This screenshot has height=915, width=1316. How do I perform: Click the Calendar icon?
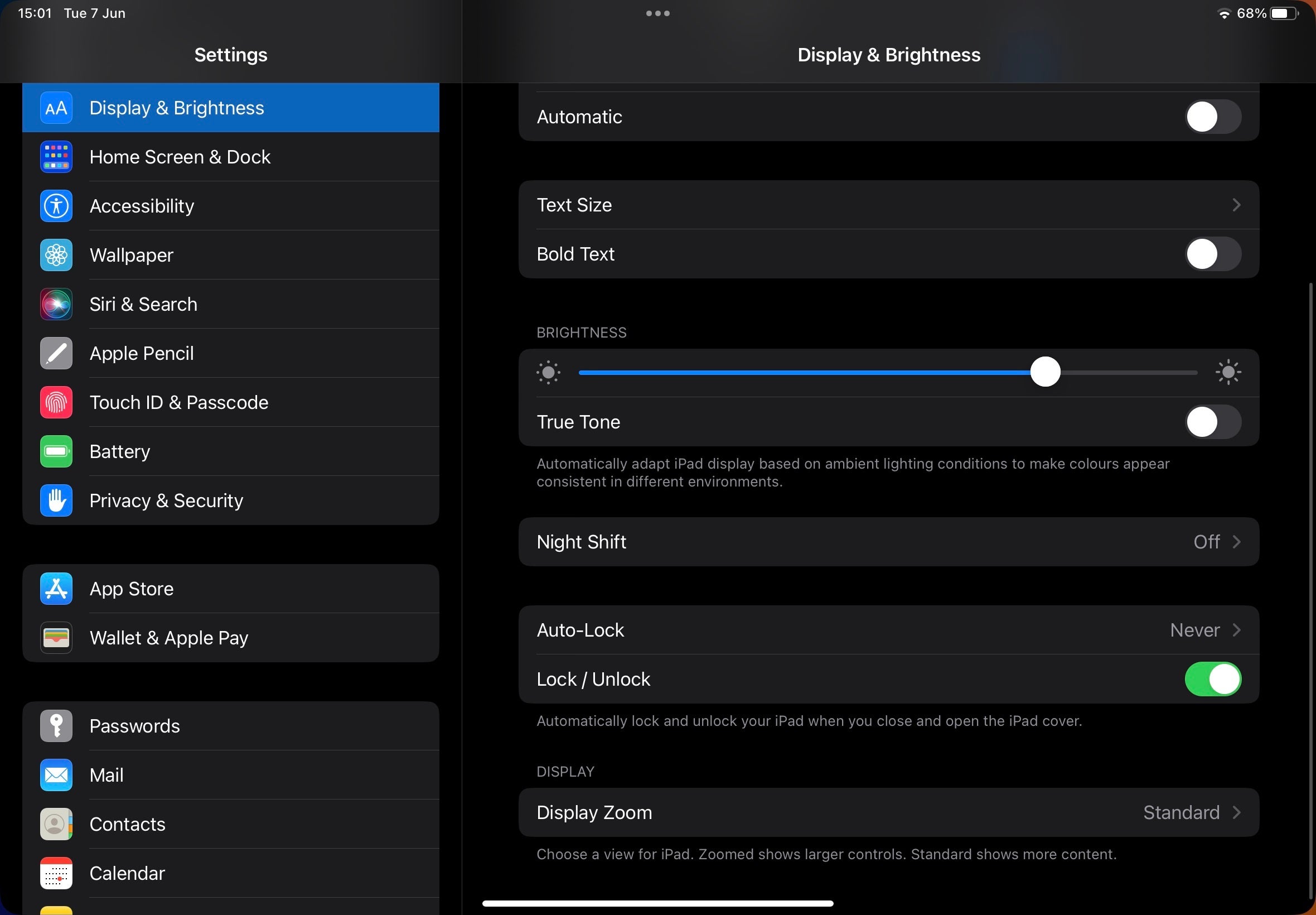(56, 873)
